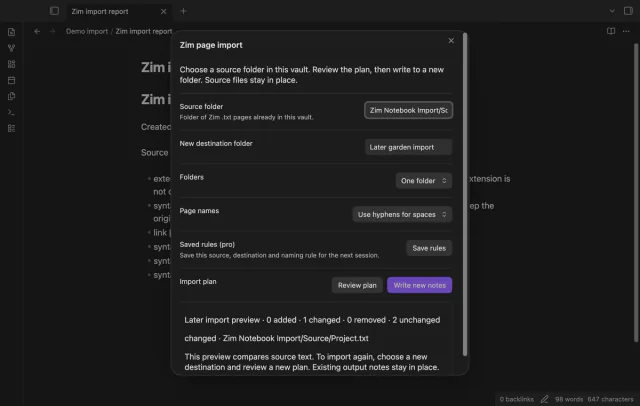Viewport: 640px width, 406px height.
Task: Open the Demo import breadcrumb
Action: [87, 31]
